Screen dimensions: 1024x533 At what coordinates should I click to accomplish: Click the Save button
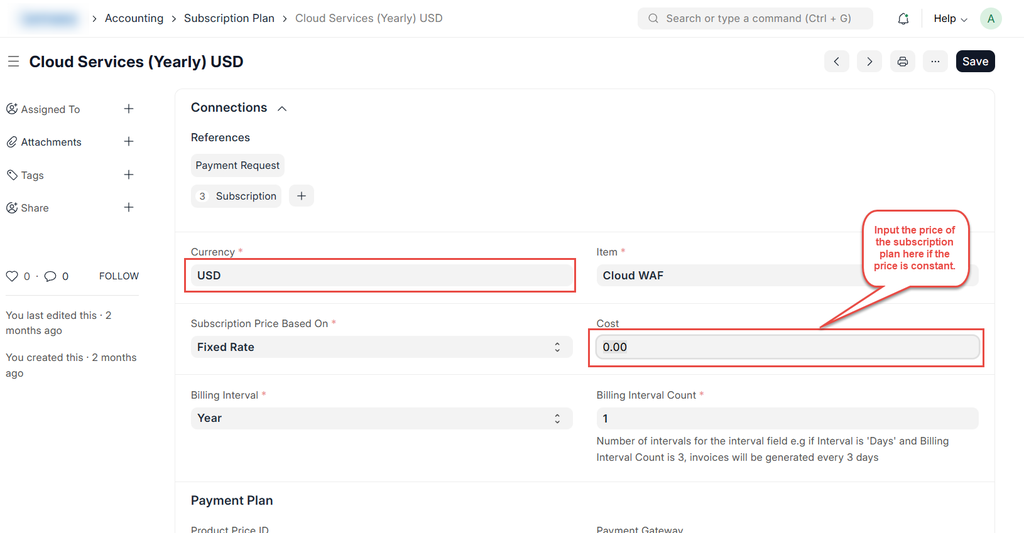click(x=975, y=62)
